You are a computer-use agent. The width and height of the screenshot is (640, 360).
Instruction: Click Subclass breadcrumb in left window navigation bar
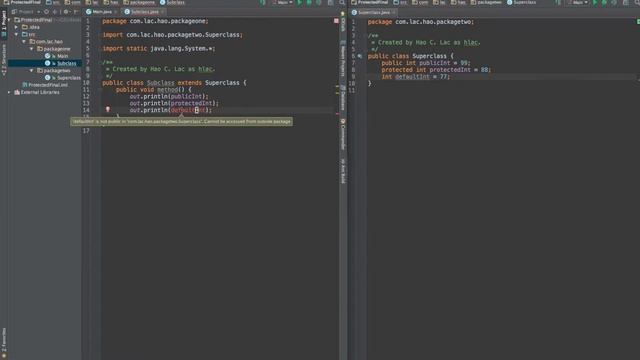(172, 3)
